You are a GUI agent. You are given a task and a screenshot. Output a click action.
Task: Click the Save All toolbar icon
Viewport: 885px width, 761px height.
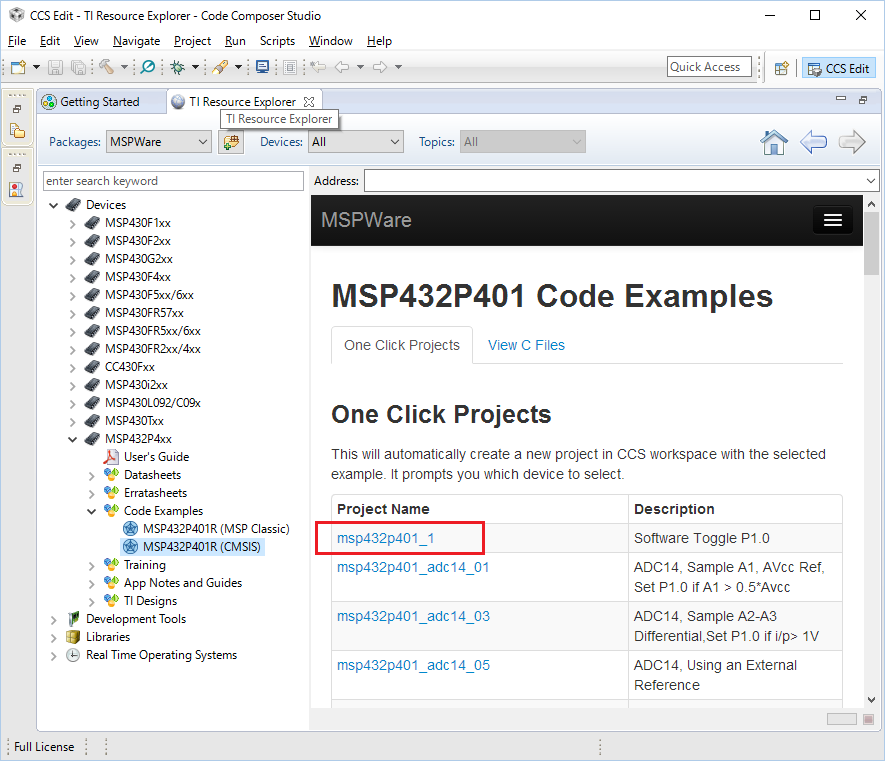pos(78,68)
